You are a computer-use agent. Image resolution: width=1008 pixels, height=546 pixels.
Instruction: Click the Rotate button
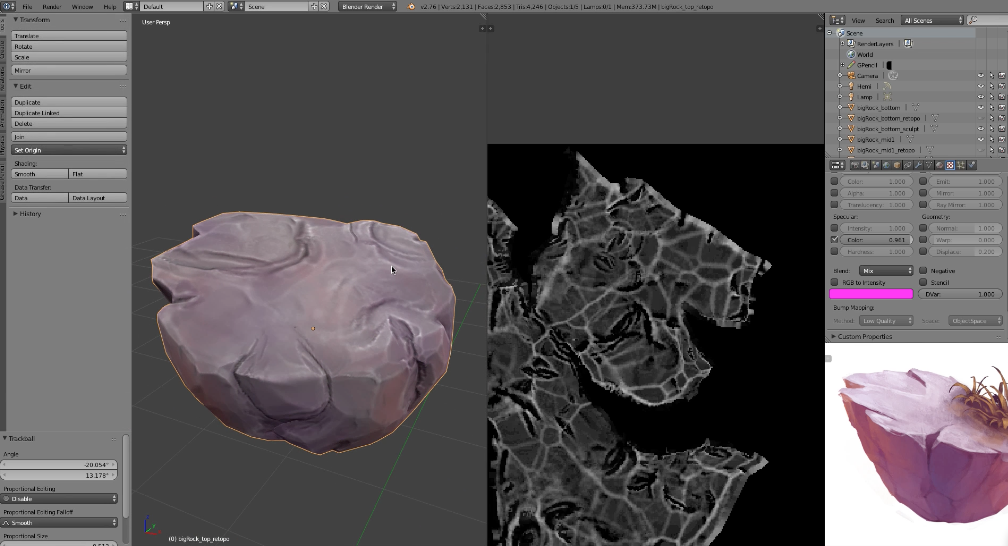pos(69,46)
